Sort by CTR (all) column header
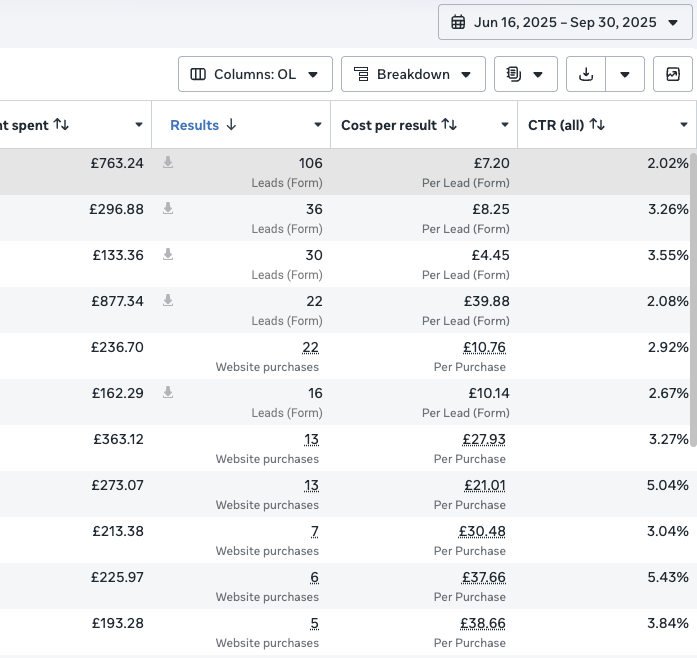Viewport: 697px width, 658px height. coord(556,125)
